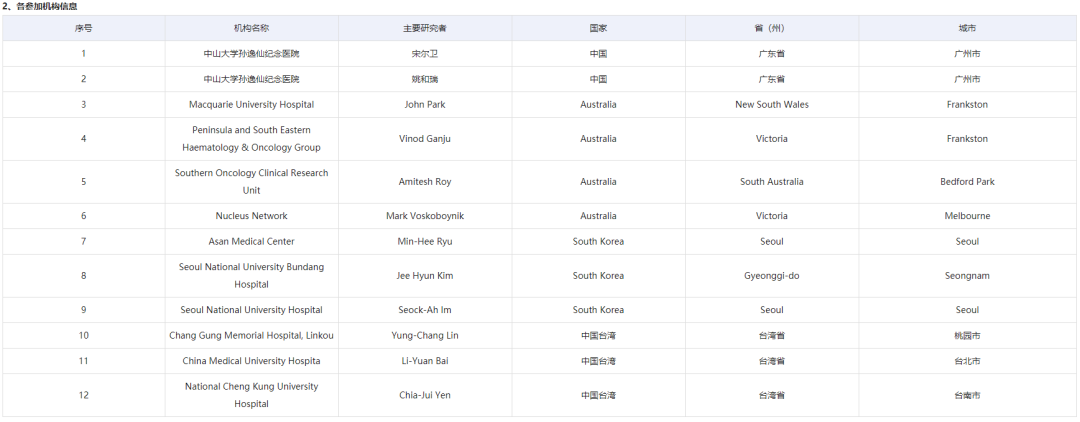Select the Nucleus Network cell
The height and width of the screenshot is (422, 1080).
251,215
